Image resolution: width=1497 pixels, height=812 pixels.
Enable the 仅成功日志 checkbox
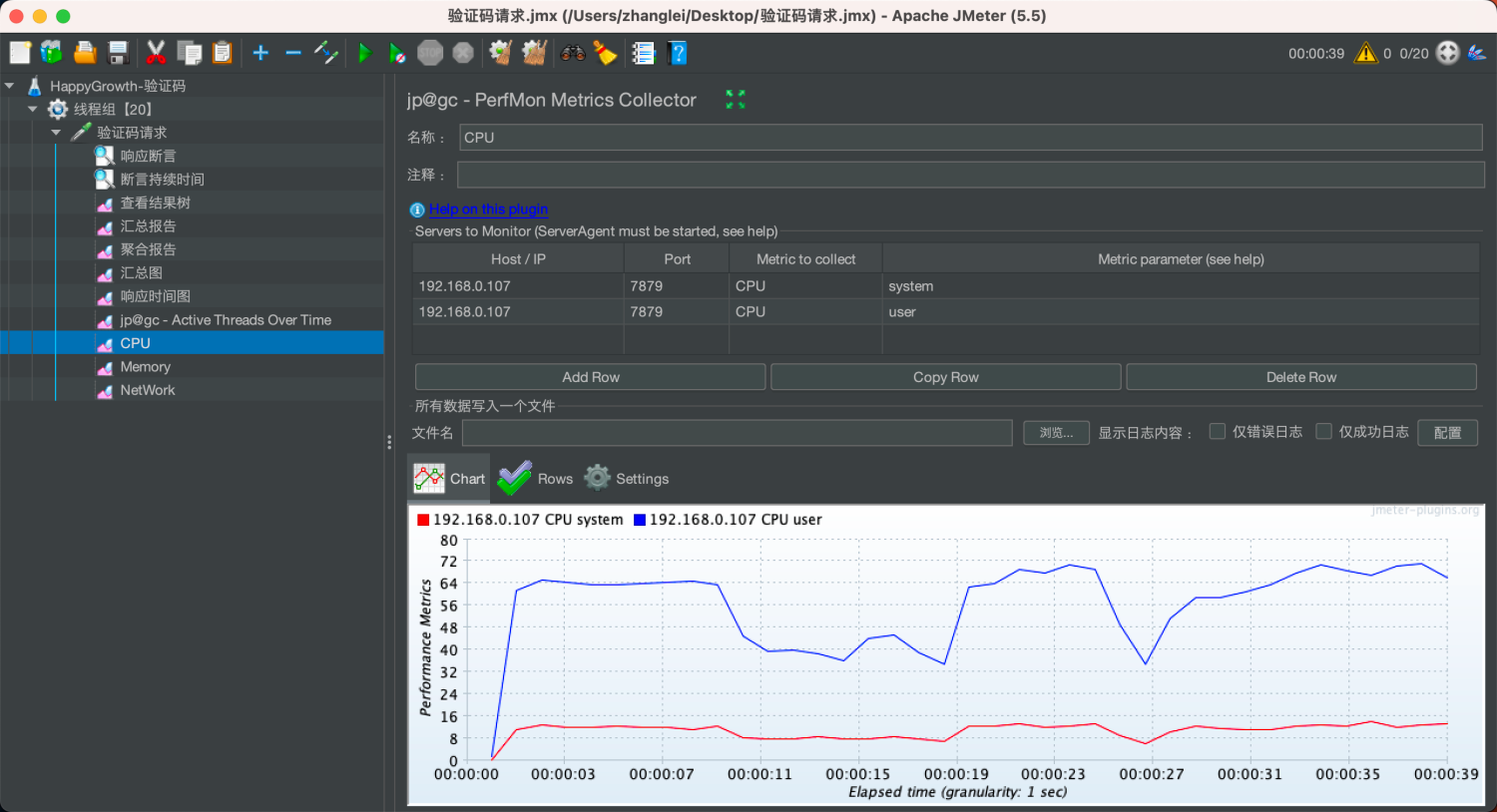(1324, 431)
